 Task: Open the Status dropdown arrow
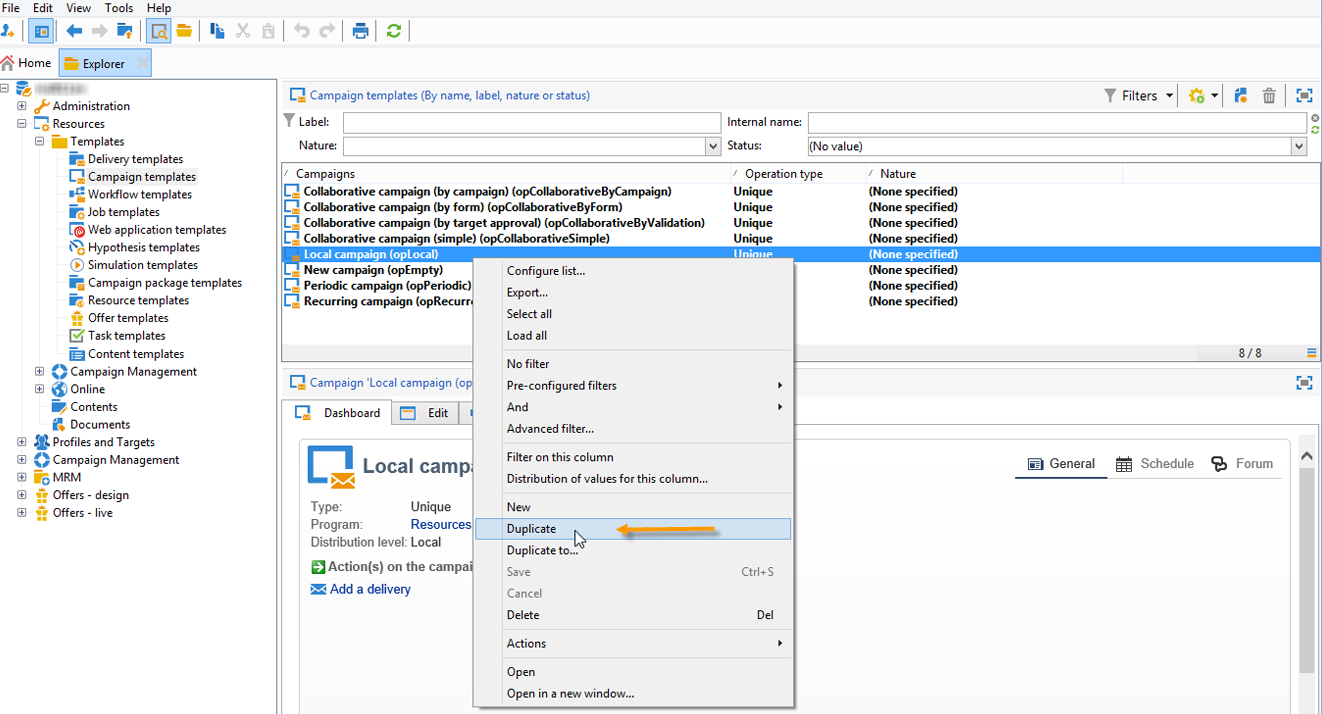[1298, 146]
